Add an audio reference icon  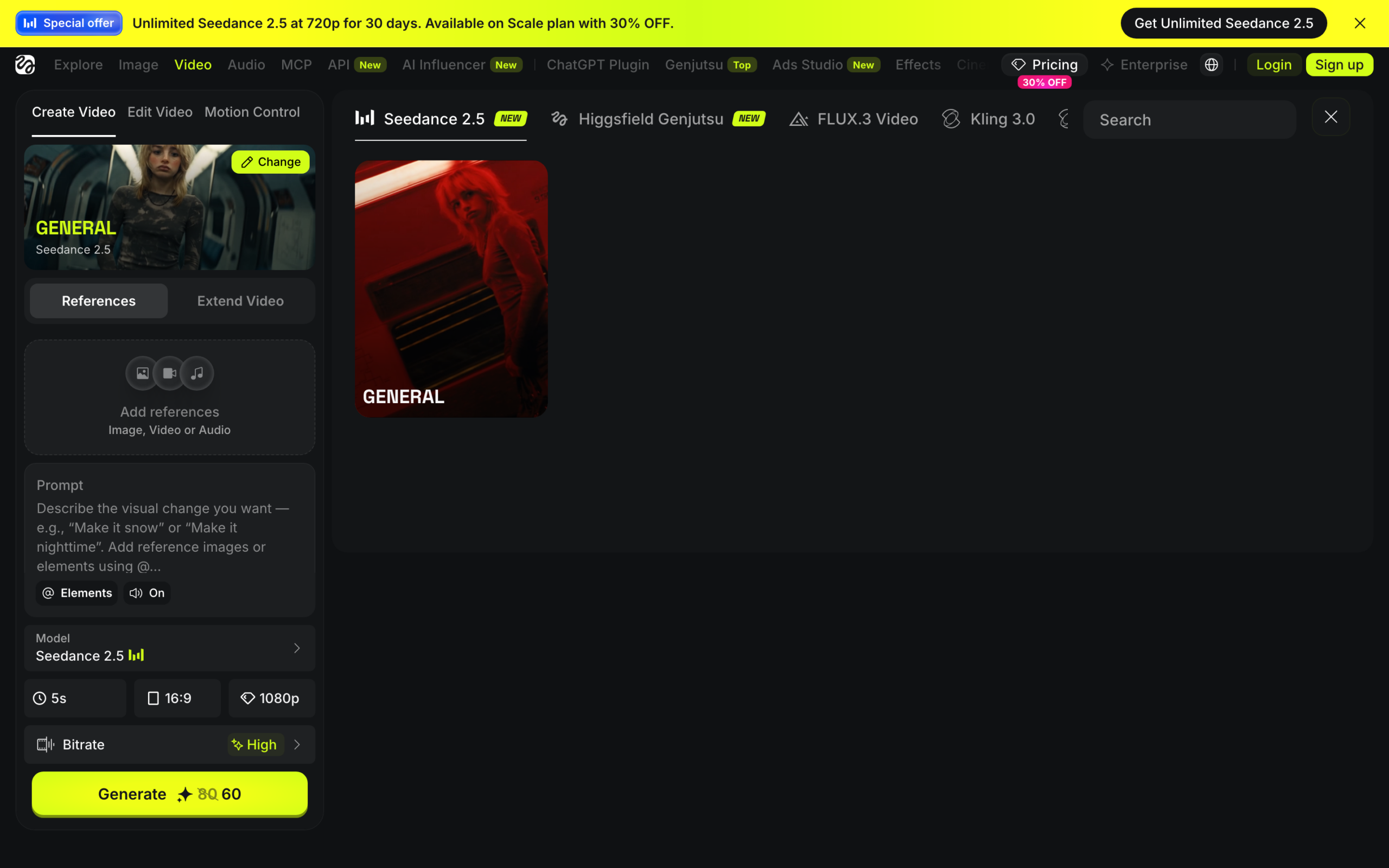[197, 373]
